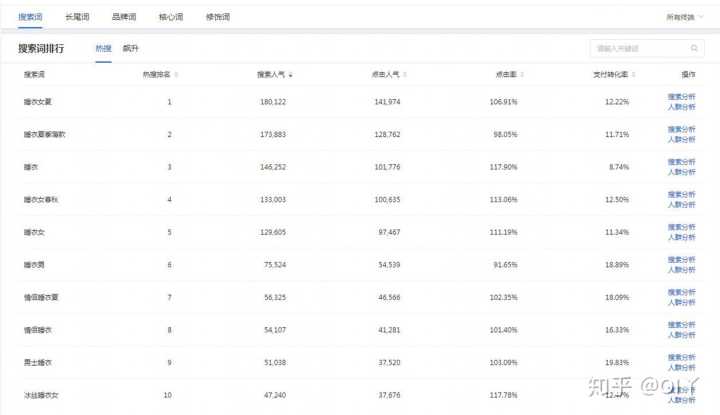Open 搜索分析 for rank 5 睡衣女 row
This screenshot has height=415, width=720.
(x=681, y=227)
